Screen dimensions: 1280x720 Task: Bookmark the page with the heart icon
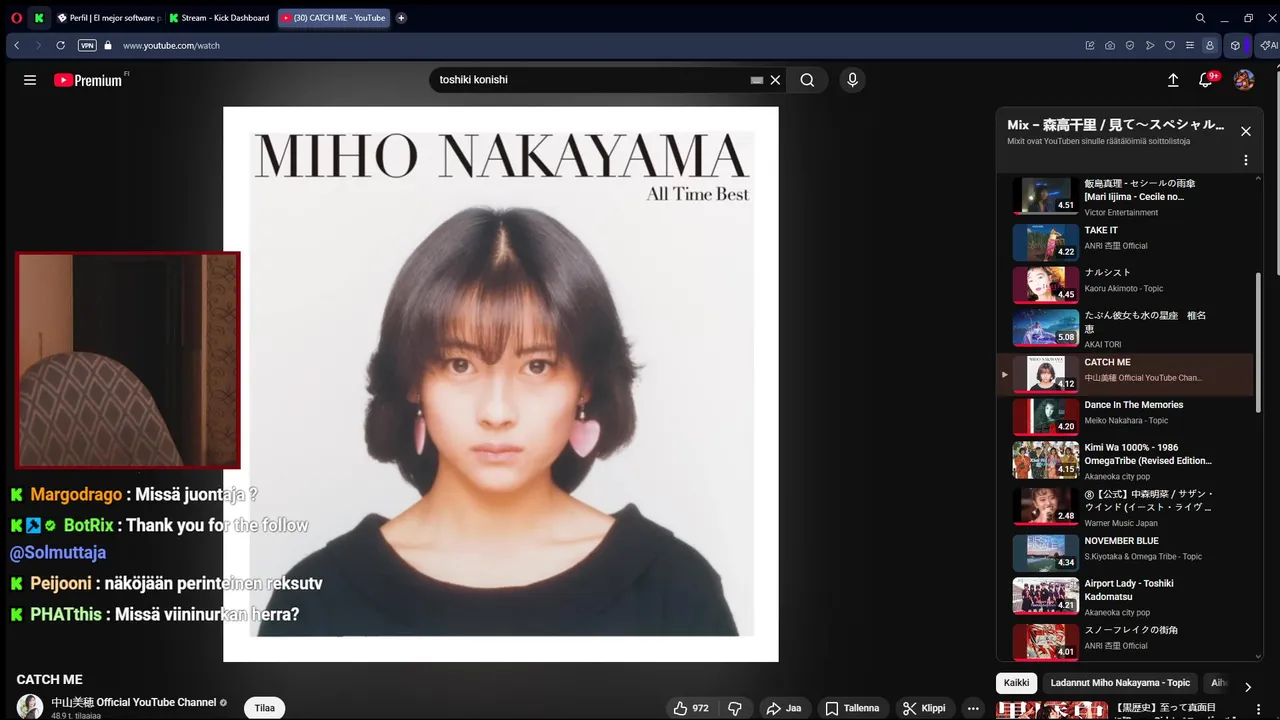[x=1170, y=45]
